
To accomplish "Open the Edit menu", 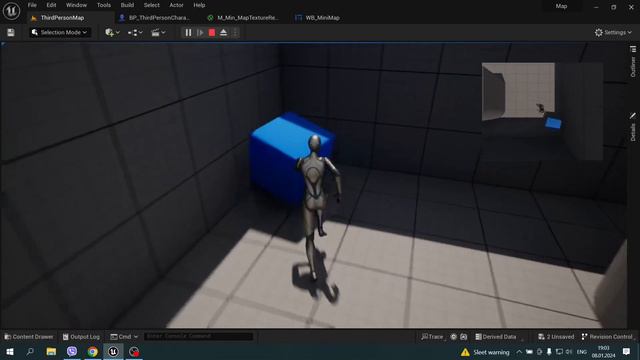I will pyautogui.click(x=51, y=5).
